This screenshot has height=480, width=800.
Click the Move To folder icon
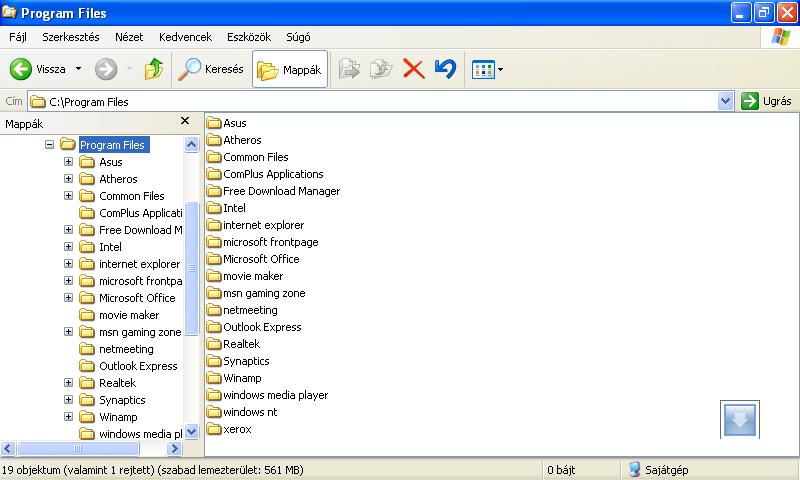point(349,69)
